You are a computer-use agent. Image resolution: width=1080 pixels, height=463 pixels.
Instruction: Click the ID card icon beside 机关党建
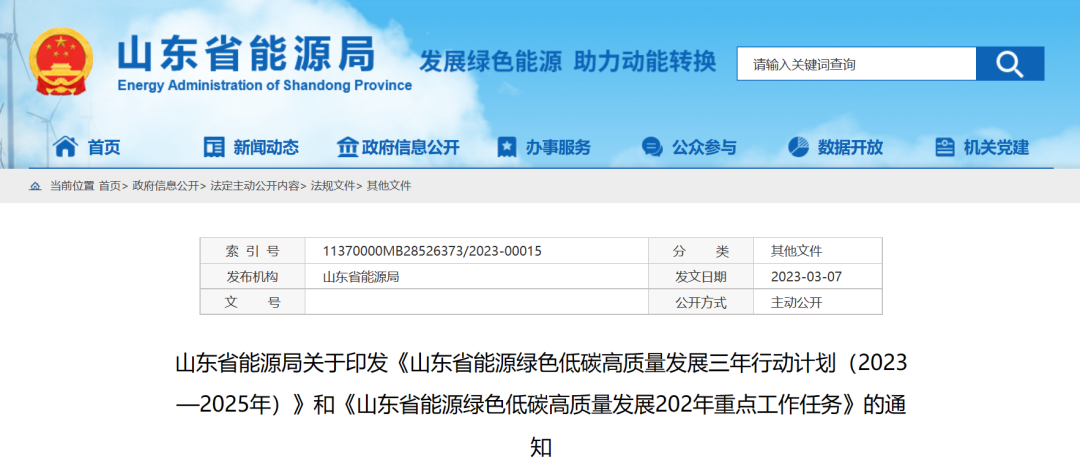coord(944,147)
